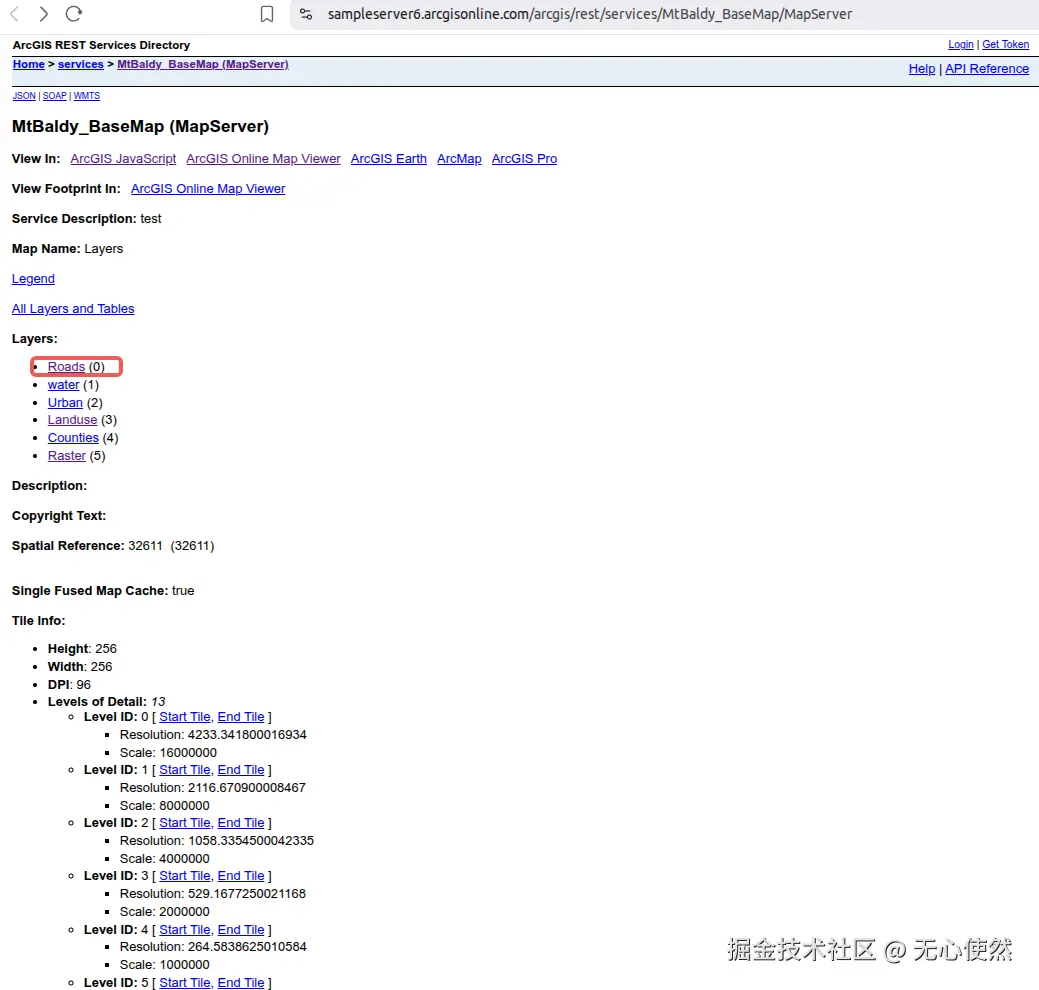Click the Scale: 1000000 entry

164,965
